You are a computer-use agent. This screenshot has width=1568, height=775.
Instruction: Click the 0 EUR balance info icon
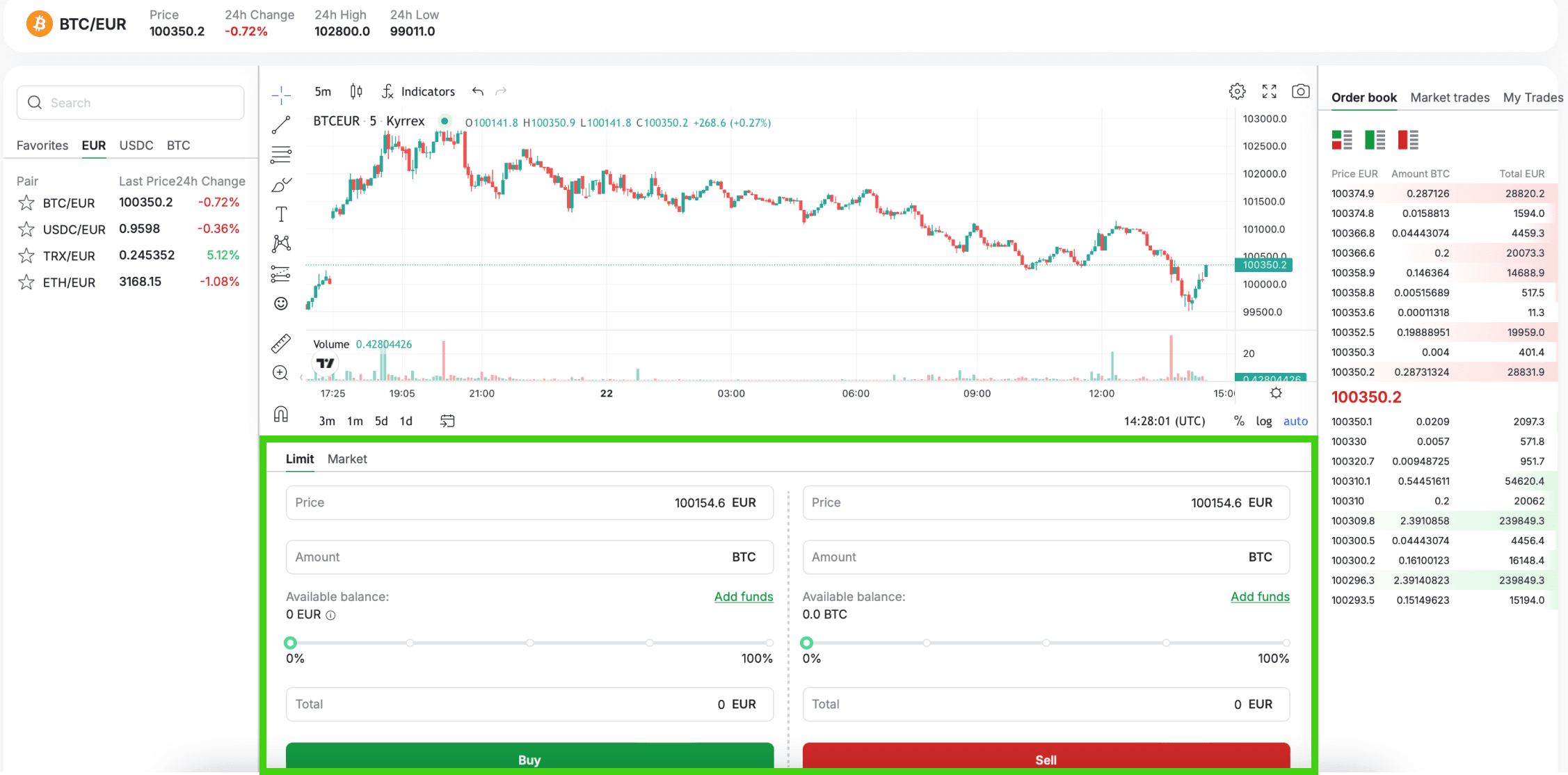pos(331,615)
